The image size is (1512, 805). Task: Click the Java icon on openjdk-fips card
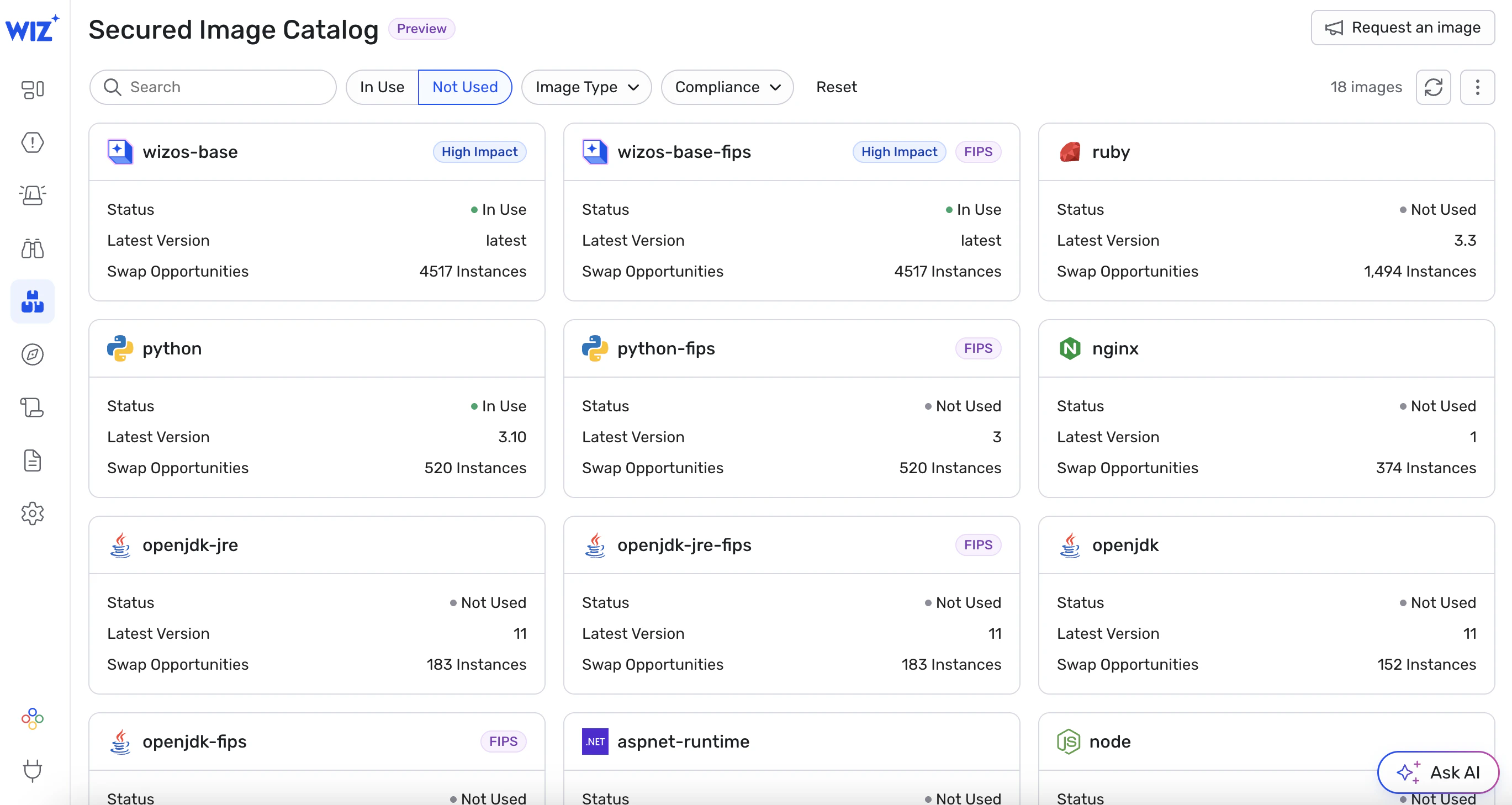coord(120,742)
